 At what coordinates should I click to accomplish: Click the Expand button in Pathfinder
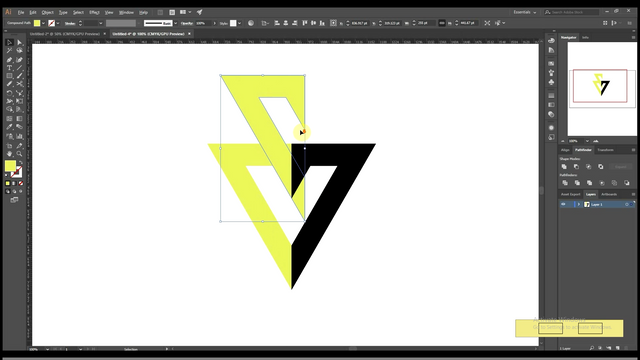(620, 167)
